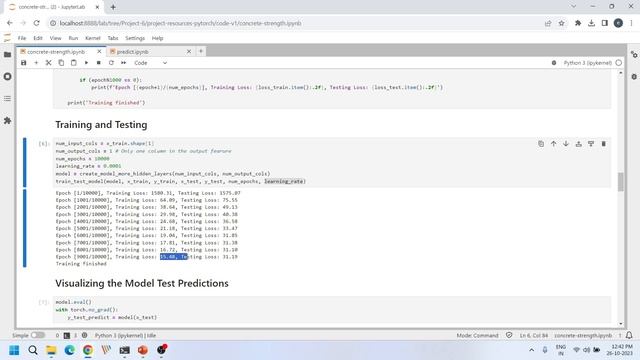Image resolution: width=640 pixels, height=360 pixels.
Task: Insert a cell below the active cell
Action: [x=591, y=144]
